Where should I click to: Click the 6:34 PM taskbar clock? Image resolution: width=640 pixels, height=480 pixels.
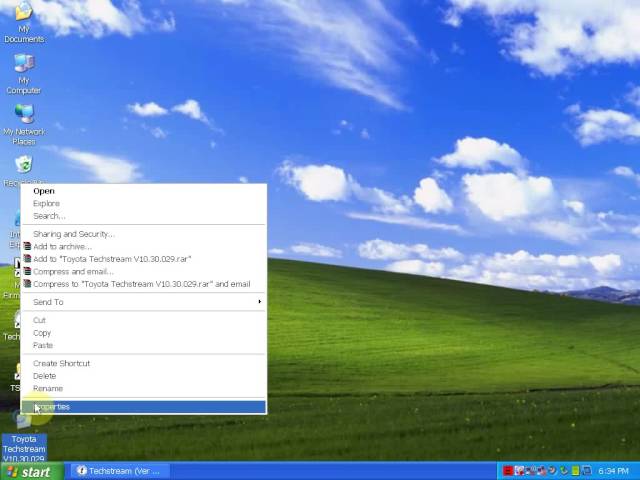click(x=613, y=471)
